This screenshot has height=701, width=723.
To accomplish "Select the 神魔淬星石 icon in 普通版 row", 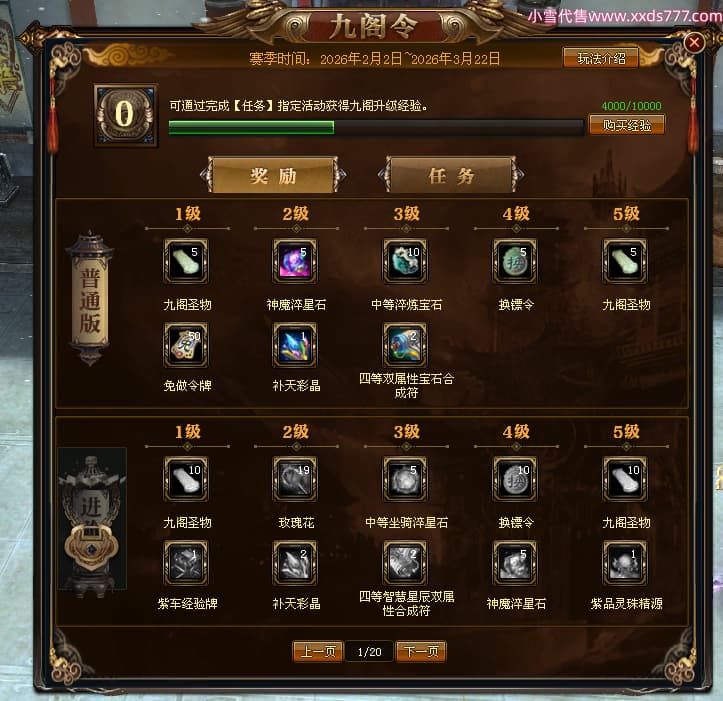I will click(295, 261).
